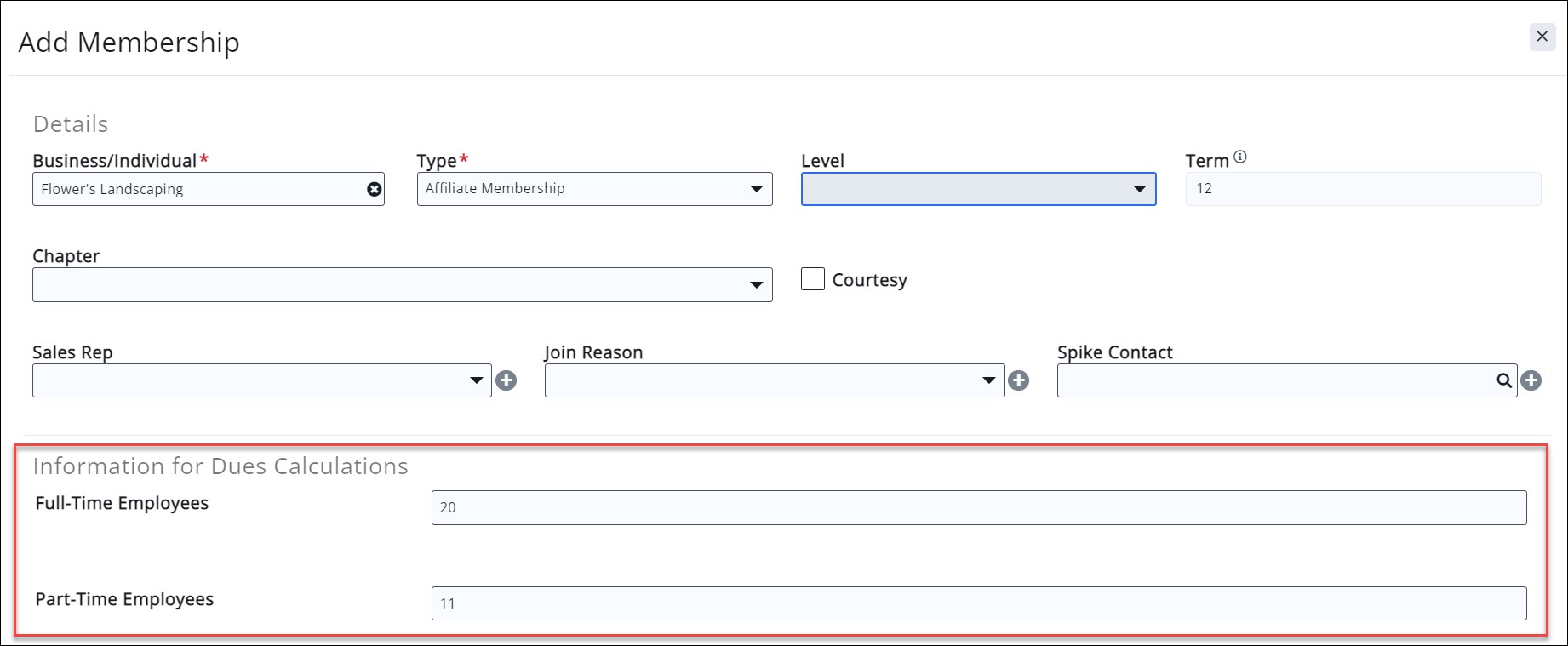This screenshot has width=1568, height=646.
Task: Add a new Sales Rep with plus icon
Action: tap(506, 380)
